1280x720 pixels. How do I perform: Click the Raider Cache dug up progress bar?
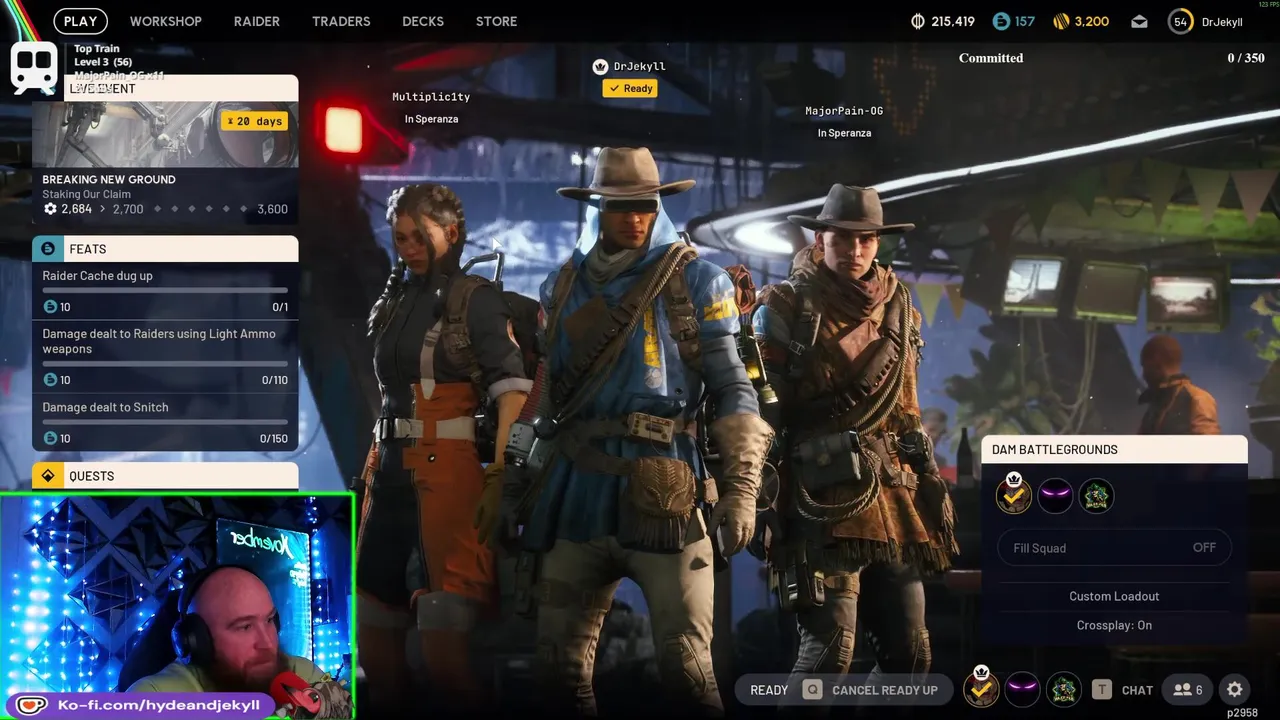tap(165, 291)
